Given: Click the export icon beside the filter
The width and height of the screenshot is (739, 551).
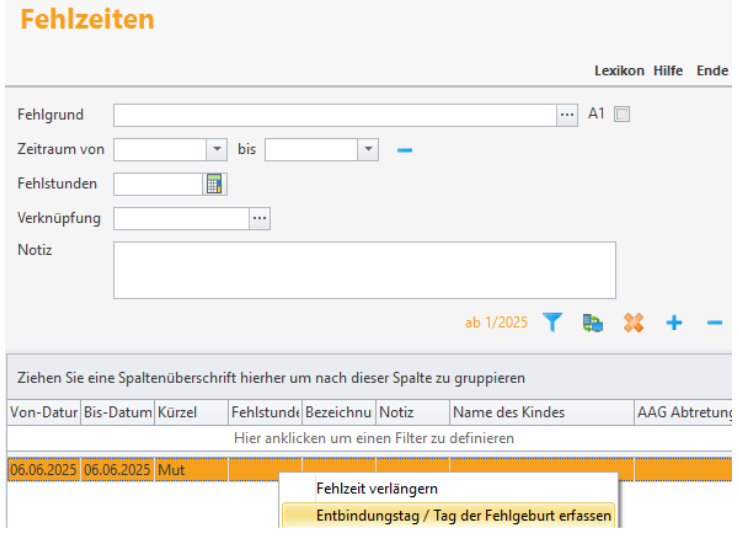Looking at the screenshot, I should click(x=593, y=323).
